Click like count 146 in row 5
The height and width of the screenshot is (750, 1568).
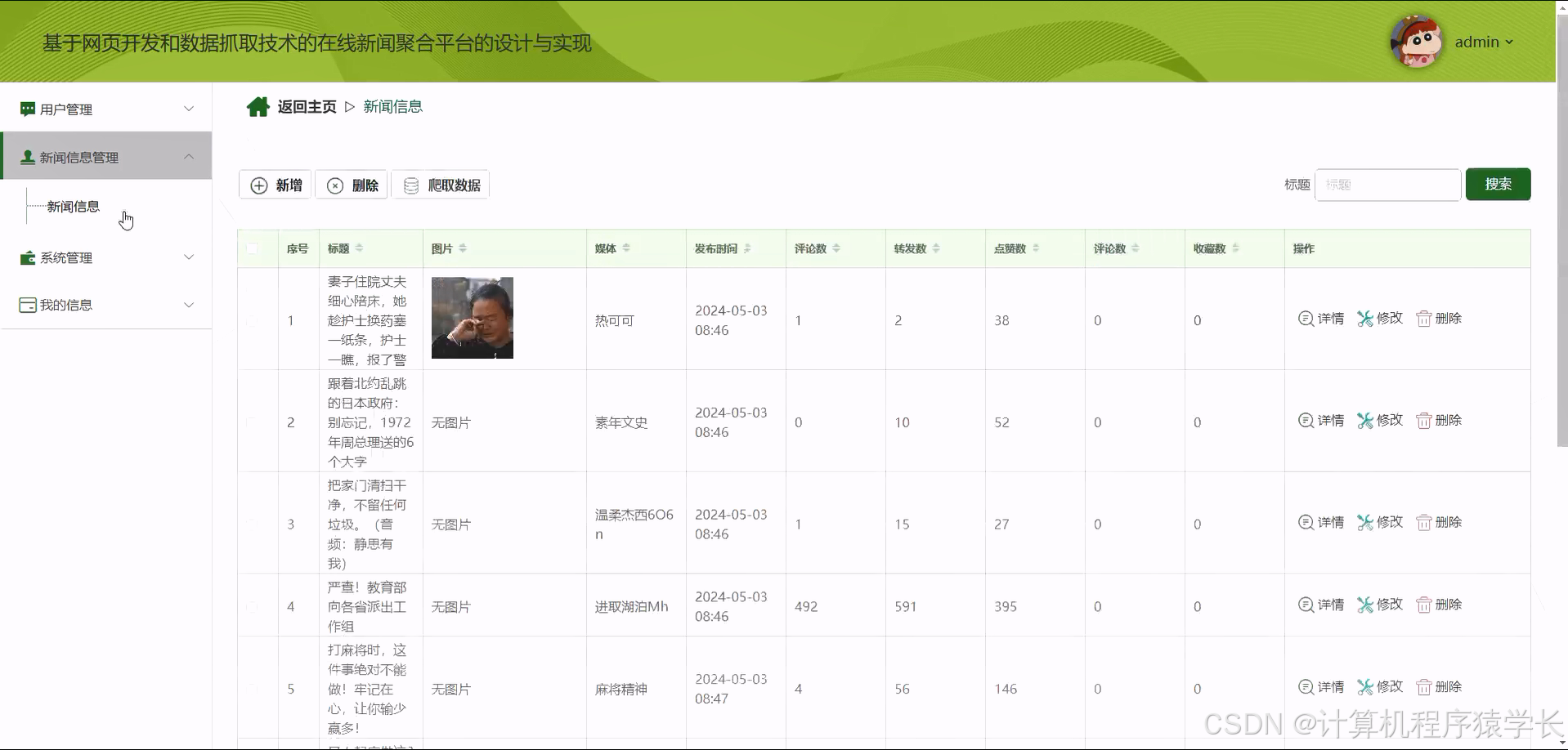pos(1006,689)
